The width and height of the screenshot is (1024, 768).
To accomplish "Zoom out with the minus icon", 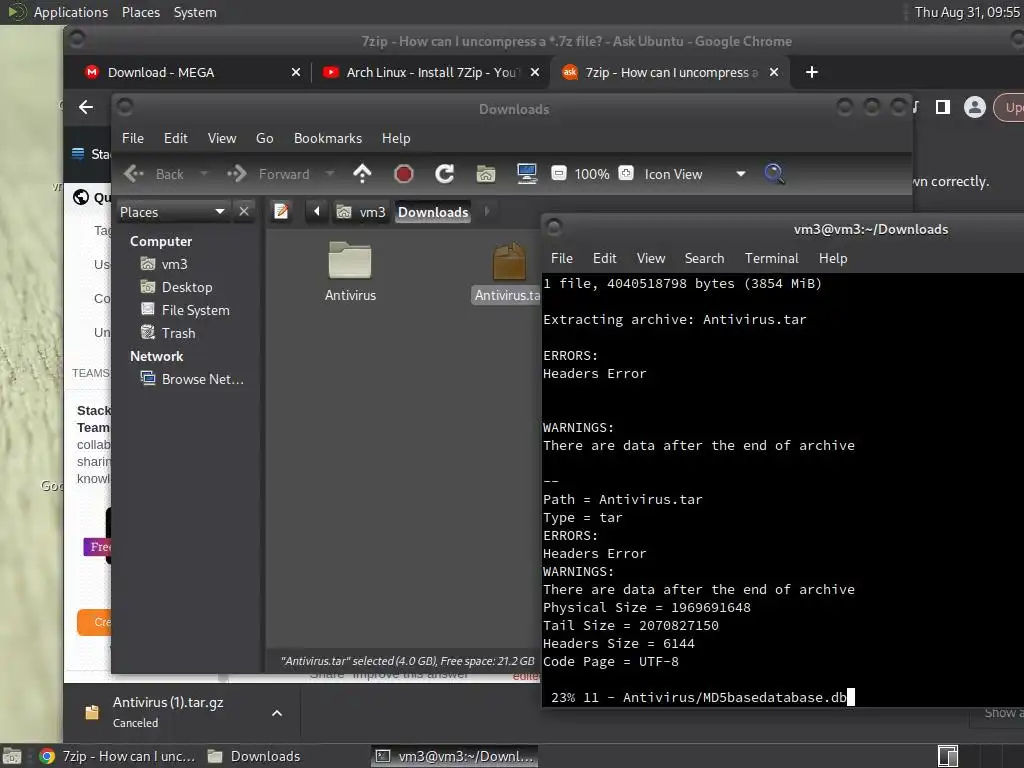I will (x=559, y=173).
